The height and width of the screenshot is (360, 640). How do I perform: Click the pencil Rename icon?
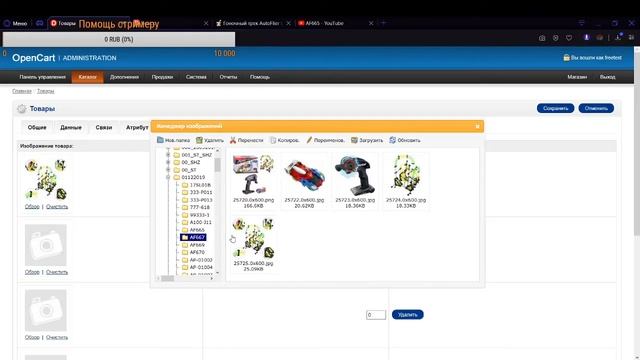click(309, 140)
